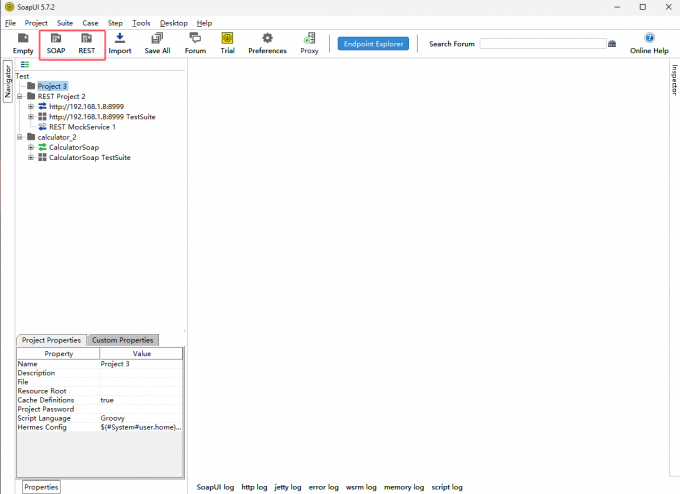The image size is (680, 494).
Task: Open the jetty log
Action: 288,487
